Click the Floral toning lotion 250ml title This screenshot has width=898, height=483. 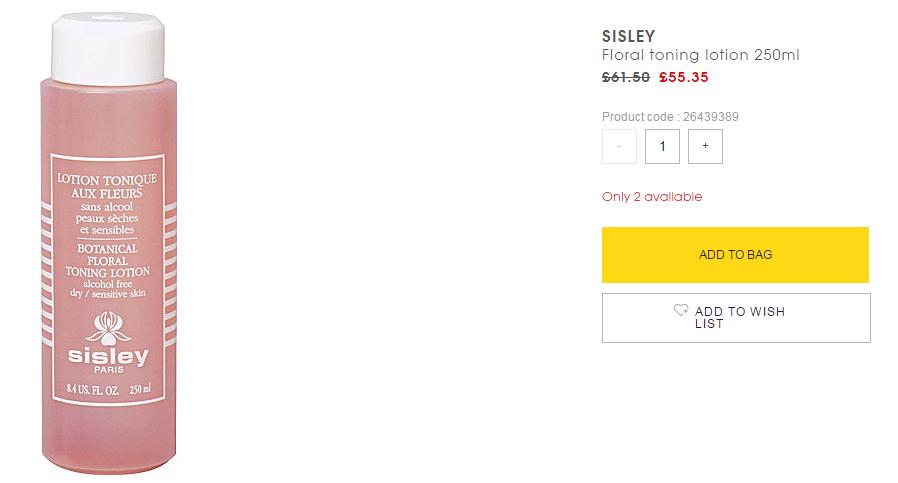click(700, 56)
